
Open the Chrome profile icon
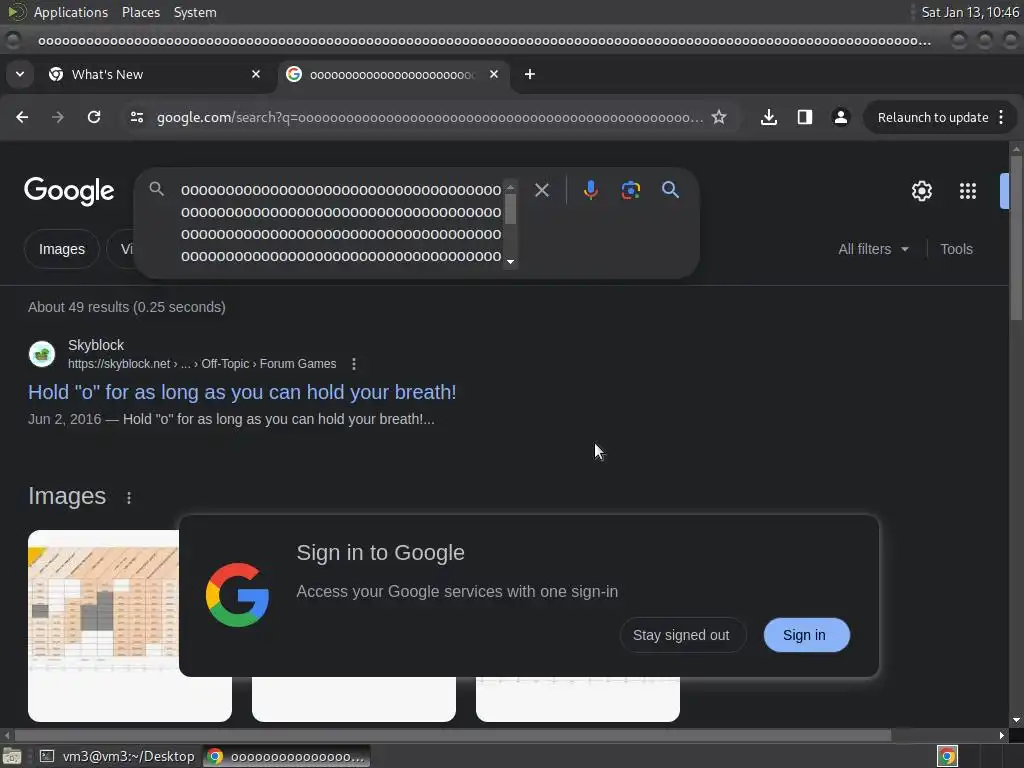[840, 118]
